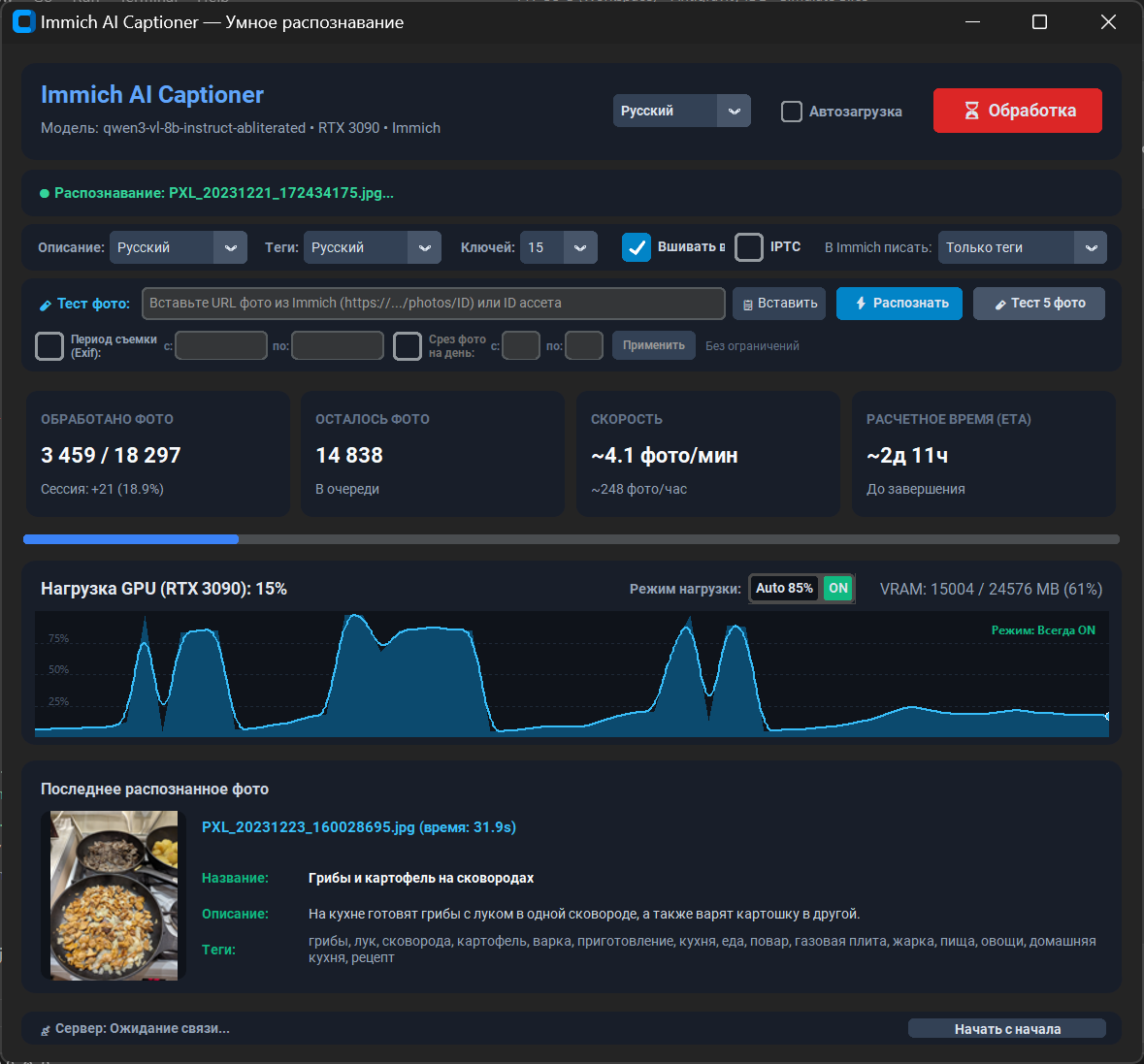Click the Распознавание: PXL_20231221_172434175.jpg status text

[x=224, y=193]
